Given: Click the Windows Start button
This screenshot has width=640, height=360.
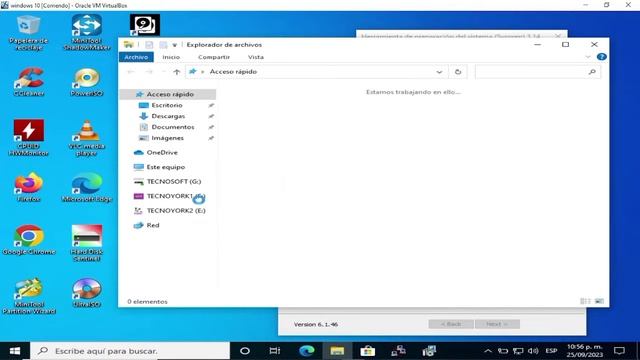Looking at the screenshot, I should pyautogui.click(x=15, y=351).
